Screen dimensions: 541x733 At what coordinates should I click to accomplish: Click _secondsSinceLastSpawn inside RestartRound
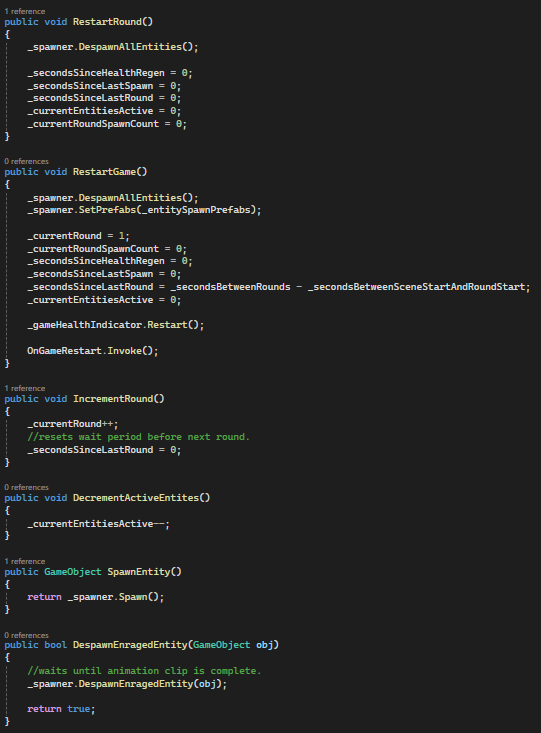click(x=90, y=86)
